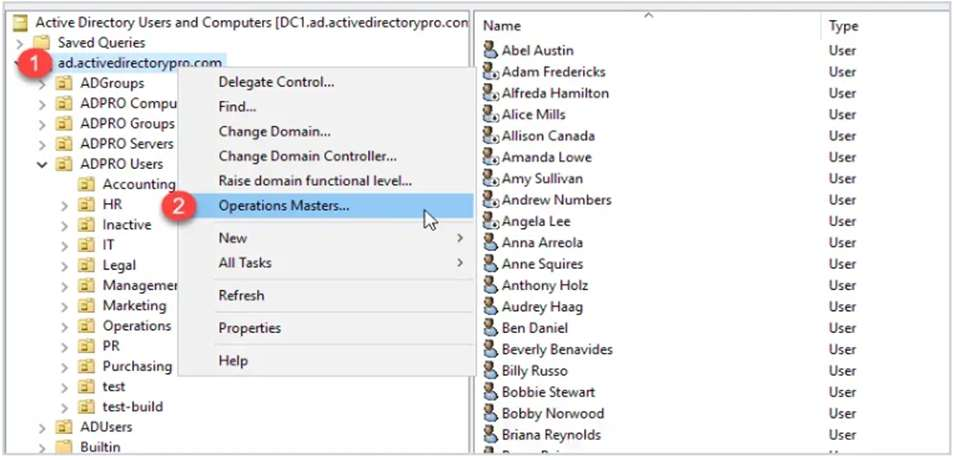Click the Andrew Numbers user icon
954x460 pixels.
[x=490, y=199]
